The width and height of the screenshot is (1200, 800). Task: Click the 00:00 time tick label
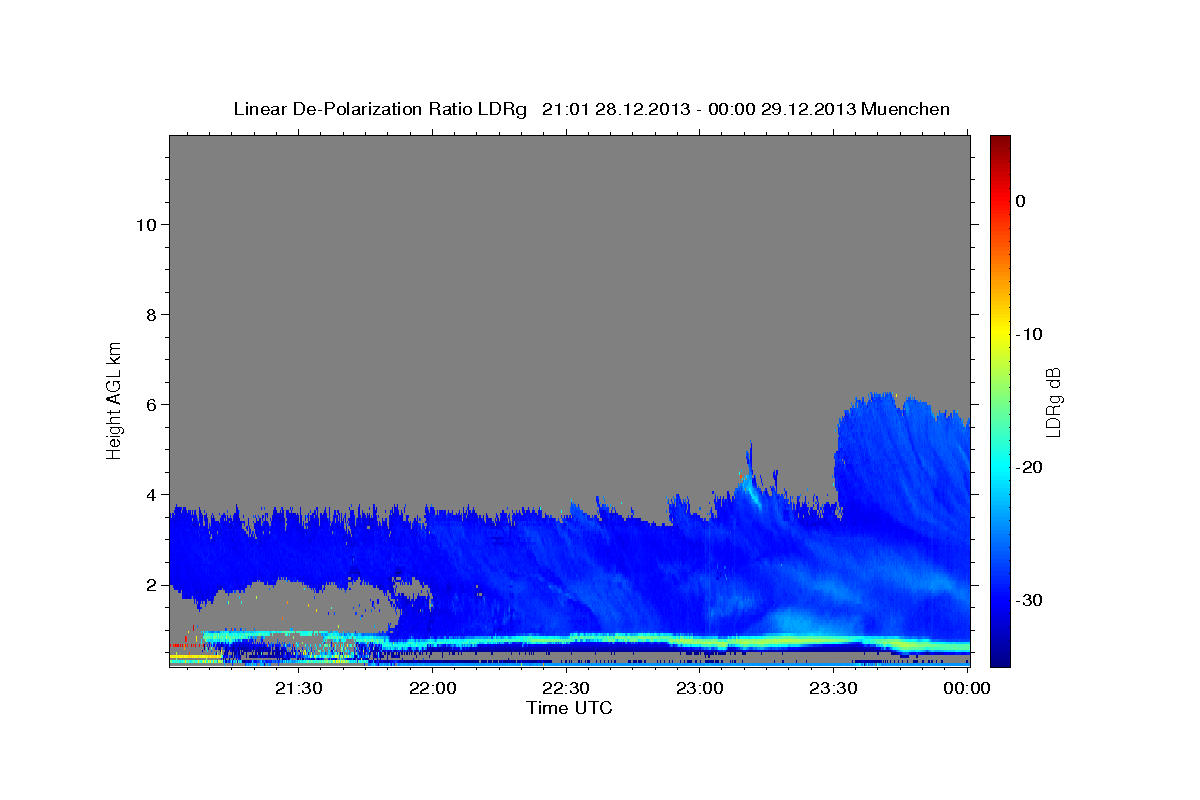click(967, 688)
